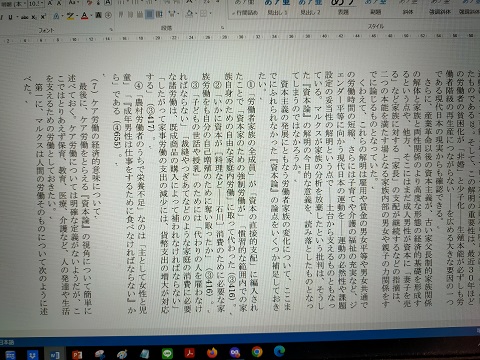
Task: Select the justify alignment button
Action: (150, 14)
